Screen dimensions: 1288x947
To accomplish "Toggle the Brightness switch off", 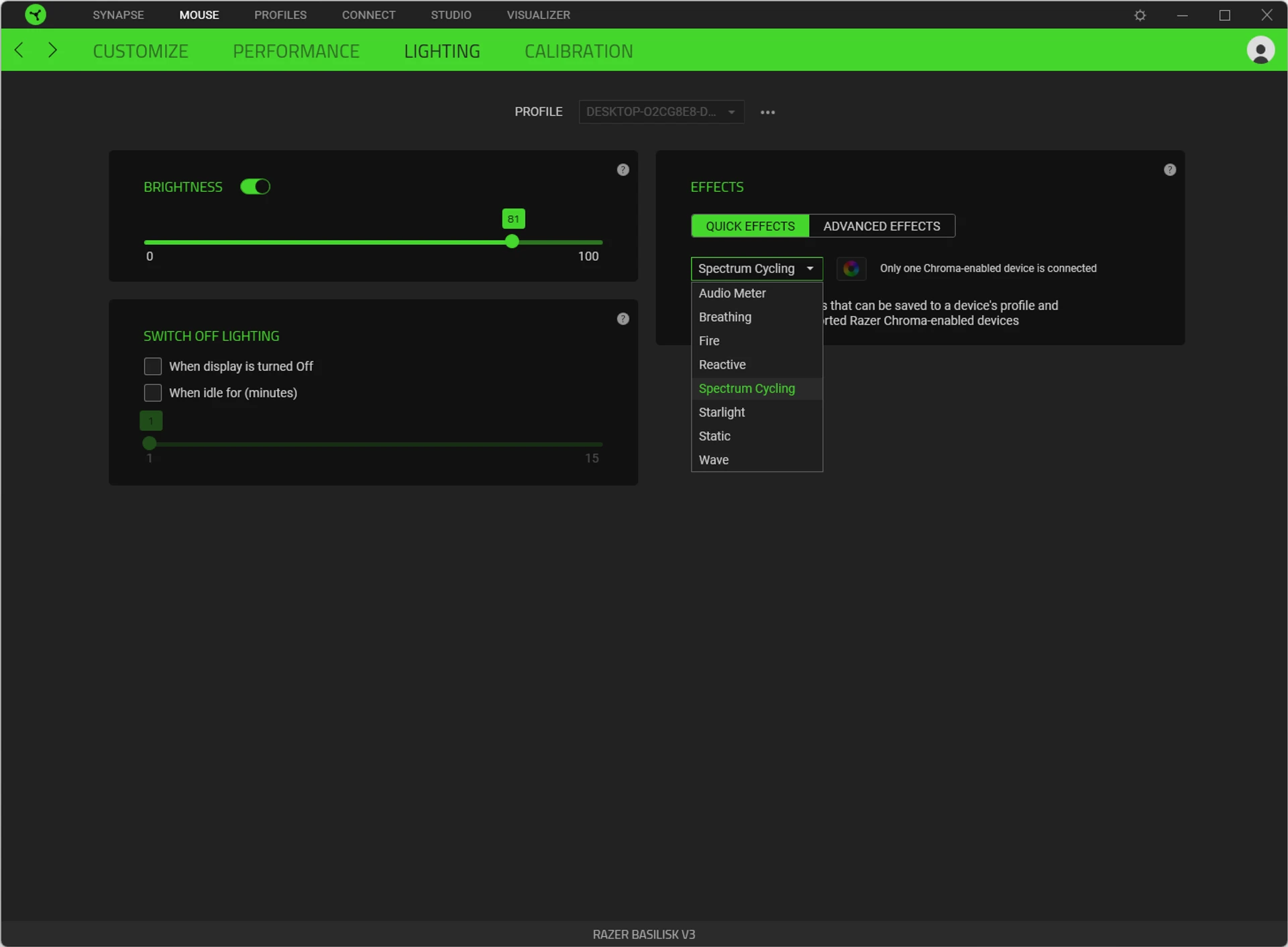I will (255, 186).
